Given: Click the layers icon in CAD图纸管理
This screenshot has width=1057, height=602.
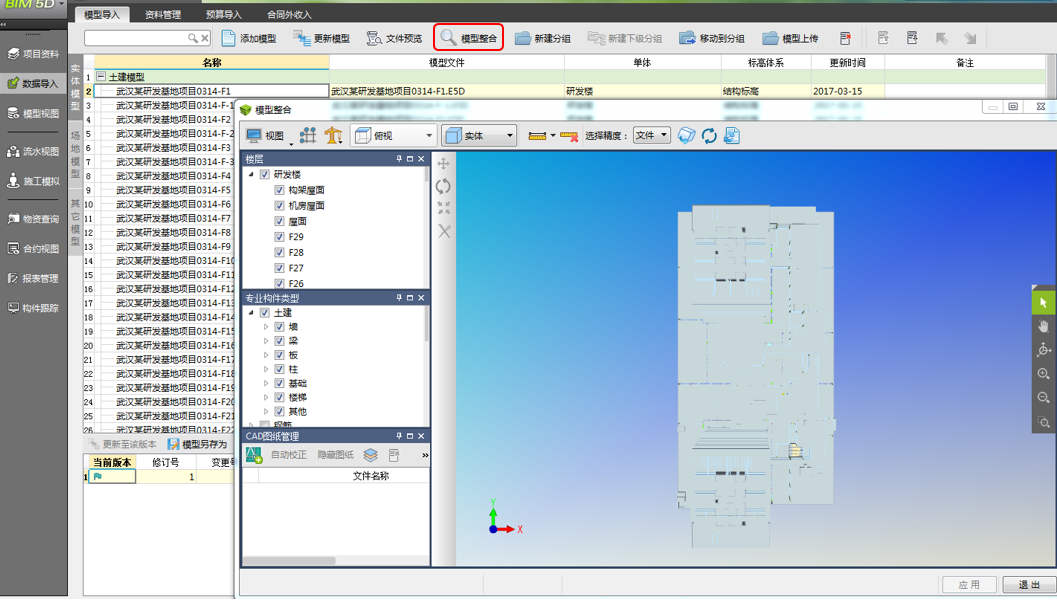Looking at the screenshot, I should coord(370,455).
